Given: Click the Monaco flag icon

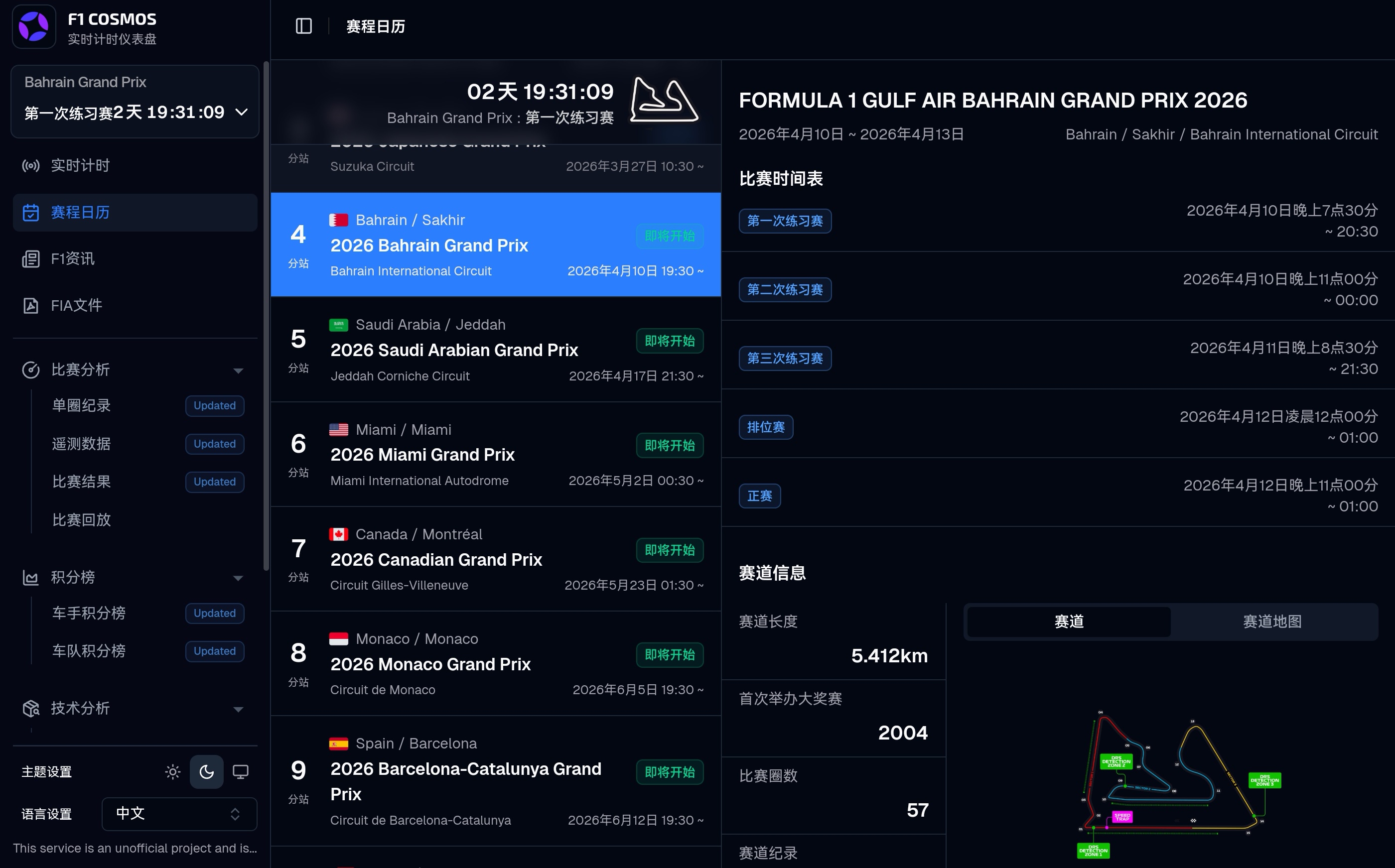Looking at the screenshot, I should click(x=338, y=639).
